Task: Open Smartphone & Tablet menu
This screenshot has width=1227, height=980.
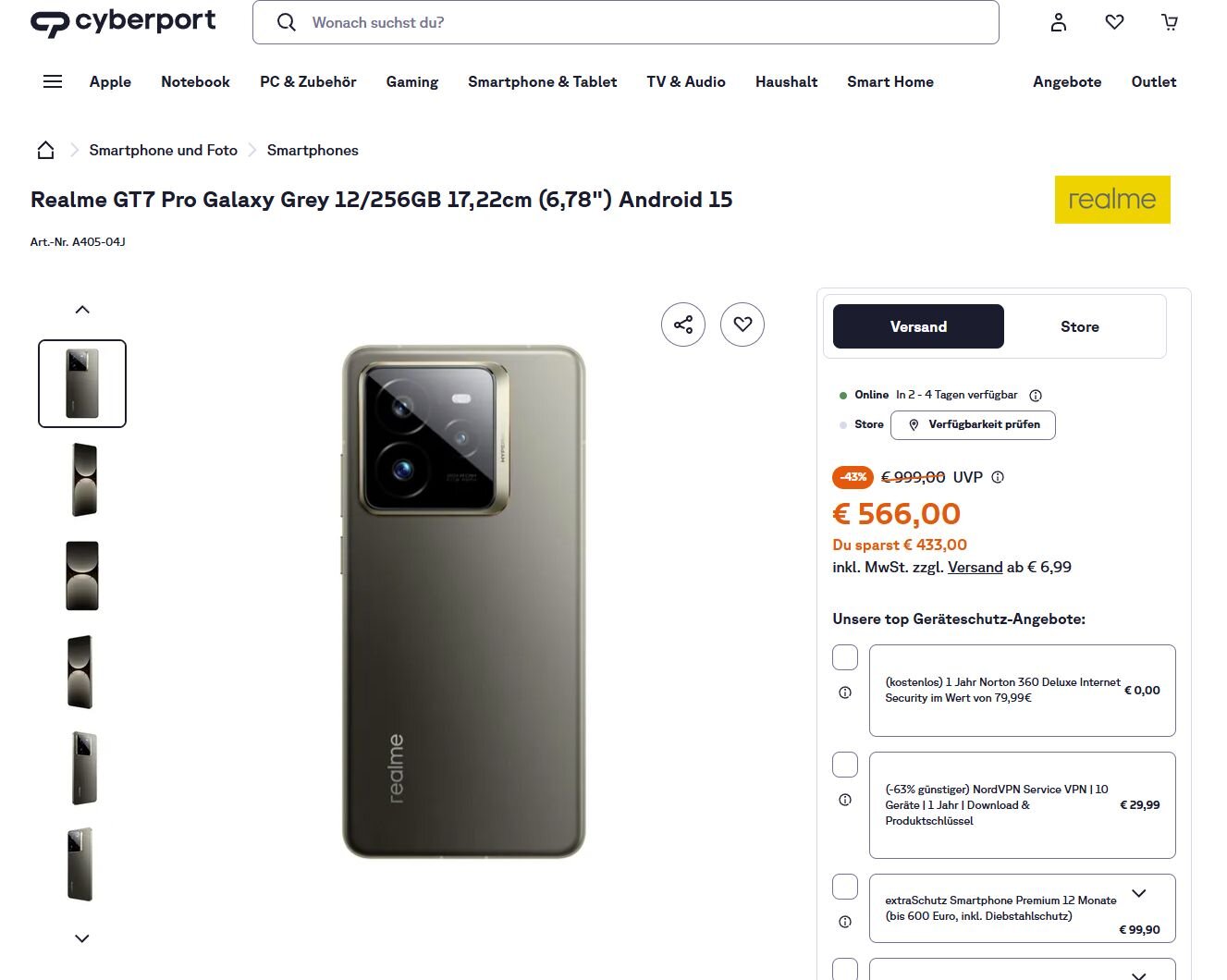Action: pos(542,81)
